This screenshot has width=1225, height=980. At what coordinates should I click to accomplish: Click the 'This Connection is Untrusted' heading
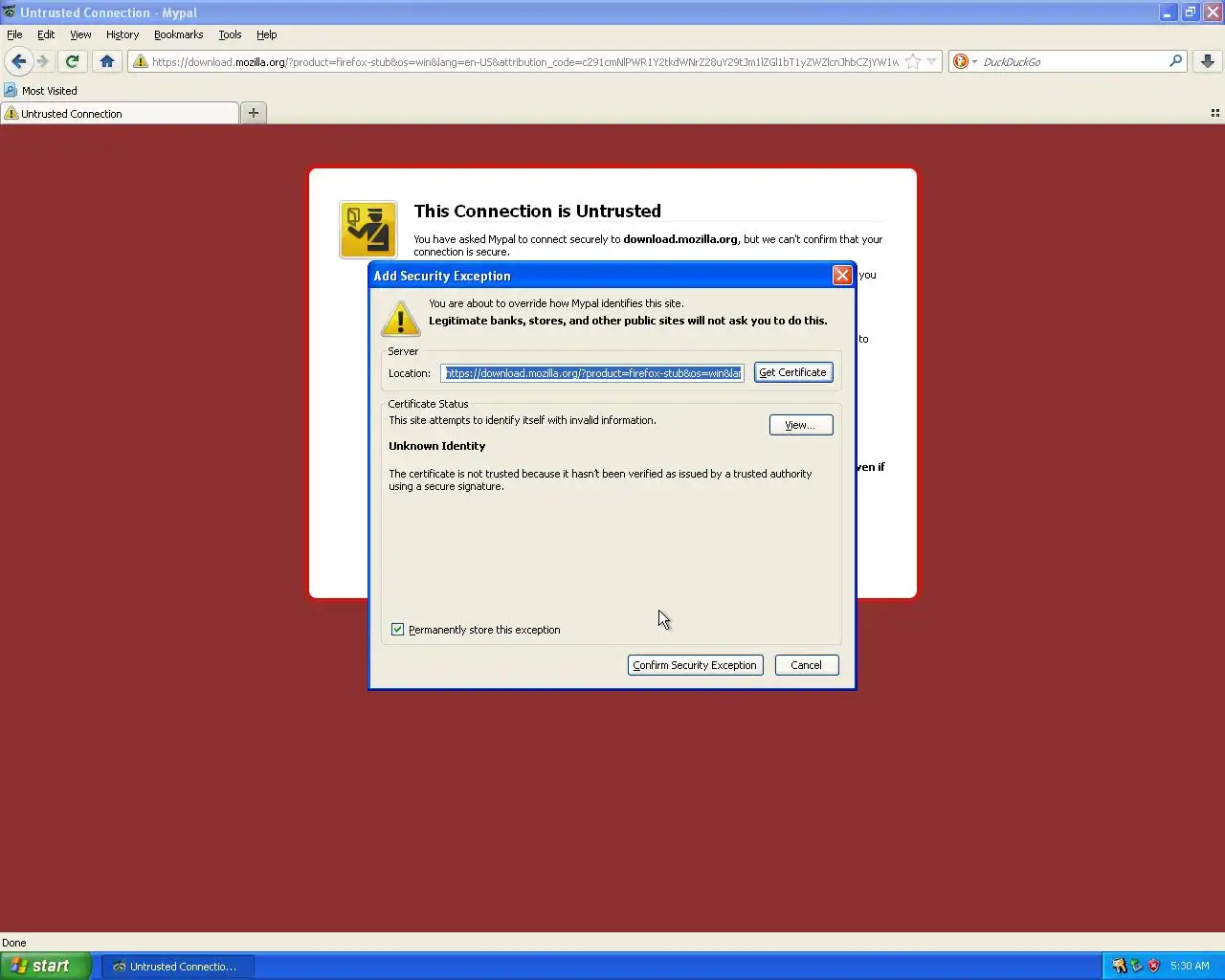tap(537, 211)
